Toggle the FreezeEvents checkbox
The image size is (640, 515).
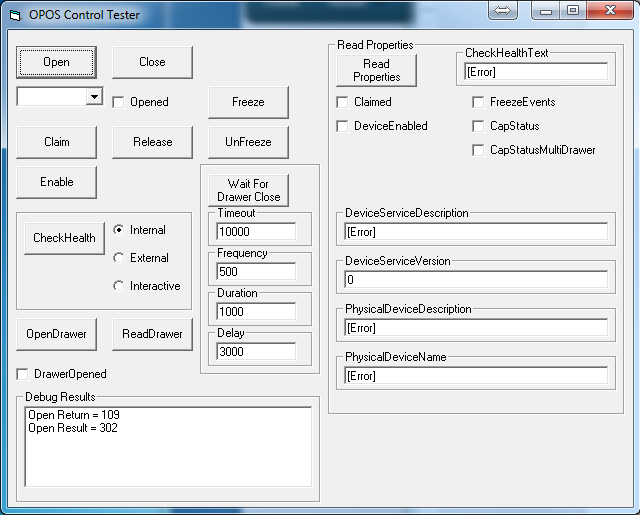478,102
